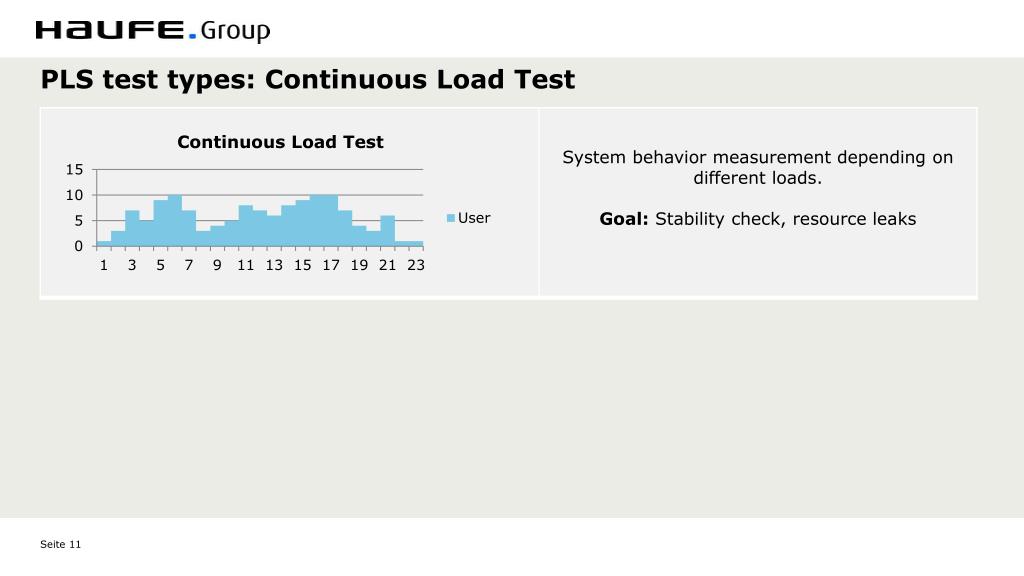Select x-axis label 11

pyautogui.click(x=246, y=265)
